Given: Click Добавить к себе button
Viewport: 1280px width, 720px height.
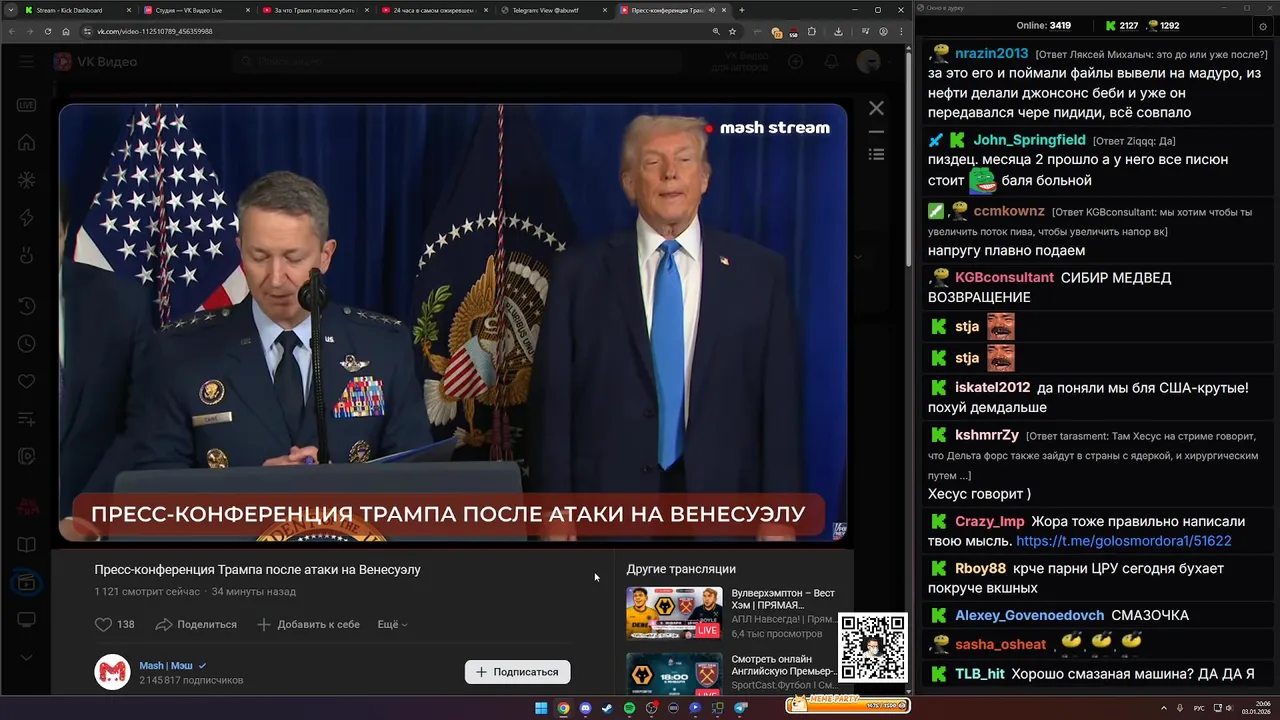Looking at the screenshot, I should pyautogui.click(x=308, y=624).
